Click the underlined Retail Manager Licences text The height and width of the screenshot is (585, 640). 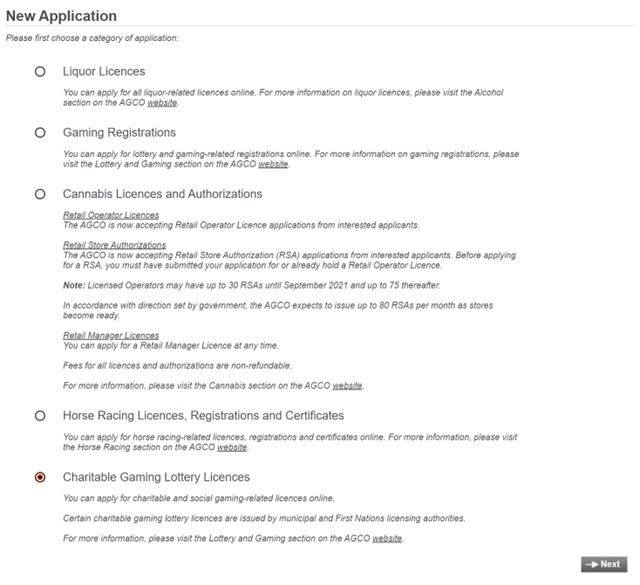point(110,335)
